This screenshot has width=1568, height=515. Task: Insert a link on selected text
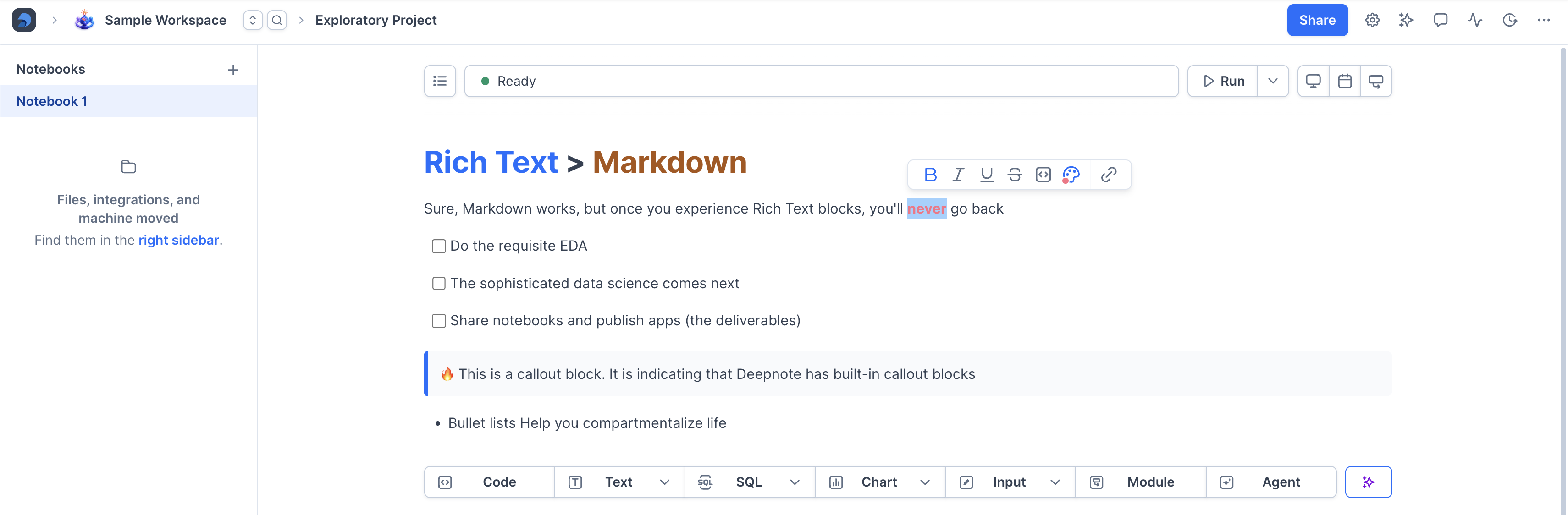point(1109,175)
